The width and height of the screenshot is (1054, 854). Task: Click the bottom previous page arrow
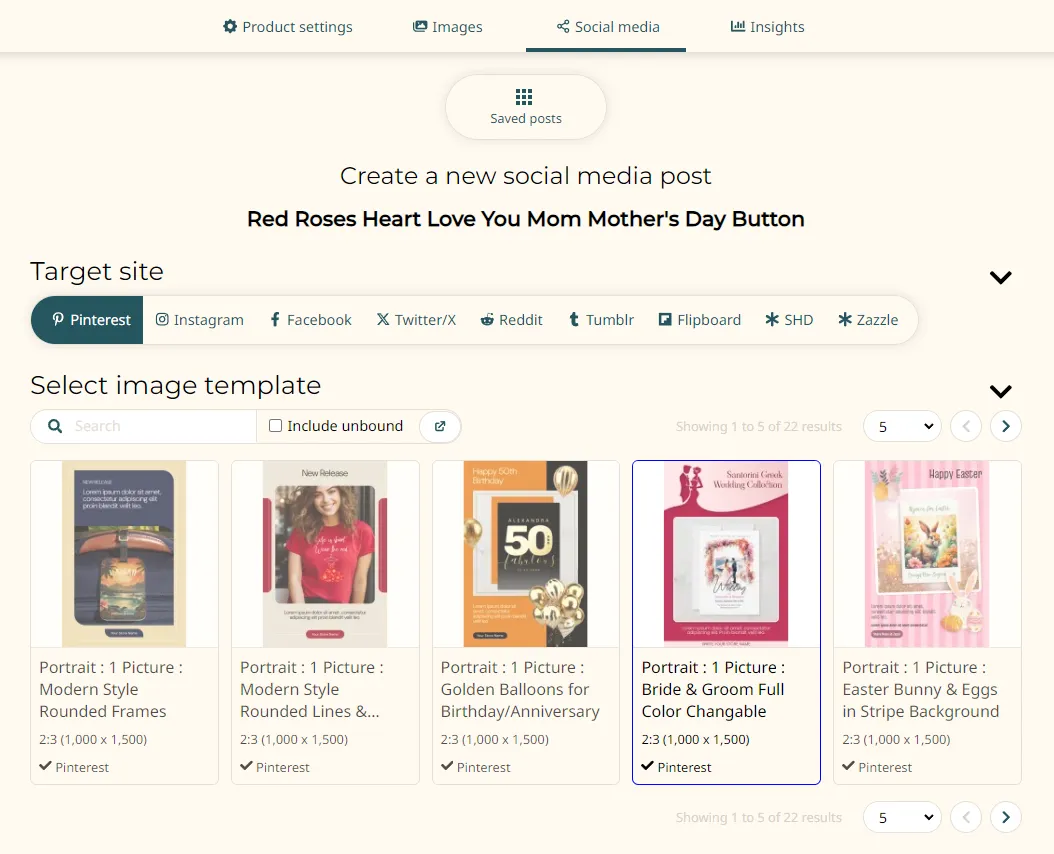tap(966, 817)
